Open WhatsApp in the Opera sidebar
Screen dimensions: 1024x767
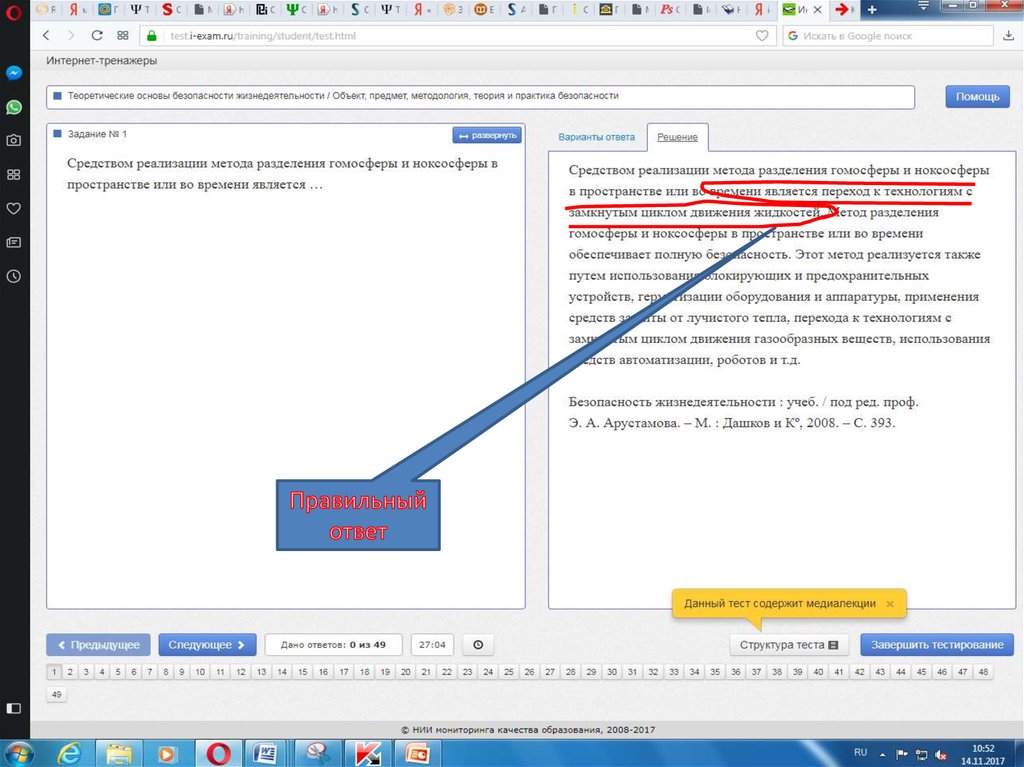point(14,107)
